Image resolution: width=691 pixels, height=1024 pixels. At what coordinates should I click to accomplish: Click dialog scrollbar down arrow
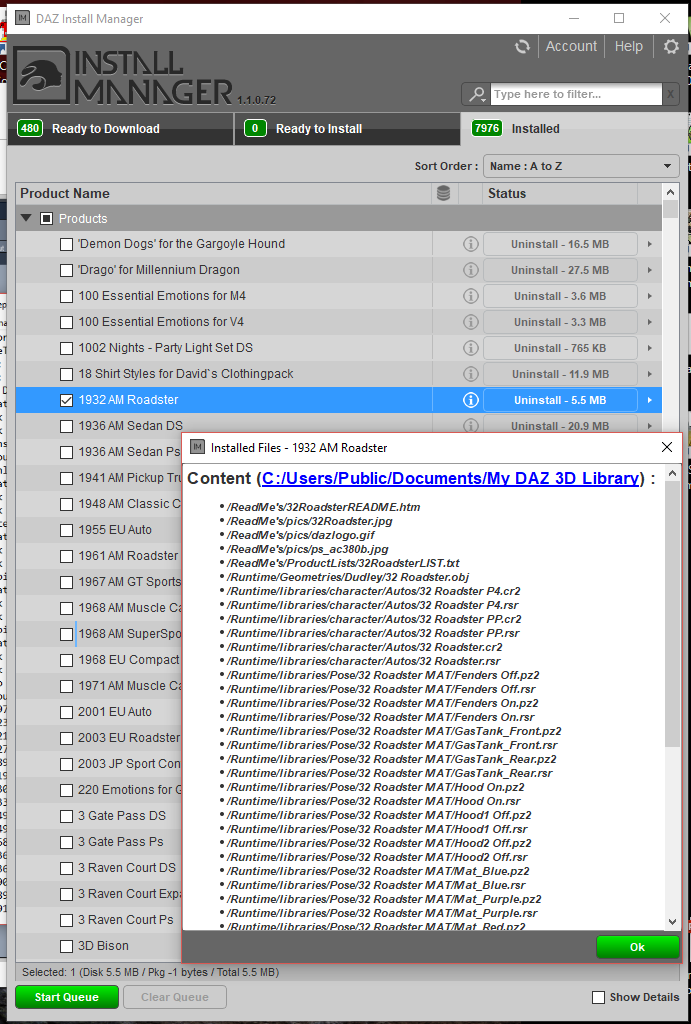click(673, 921)
